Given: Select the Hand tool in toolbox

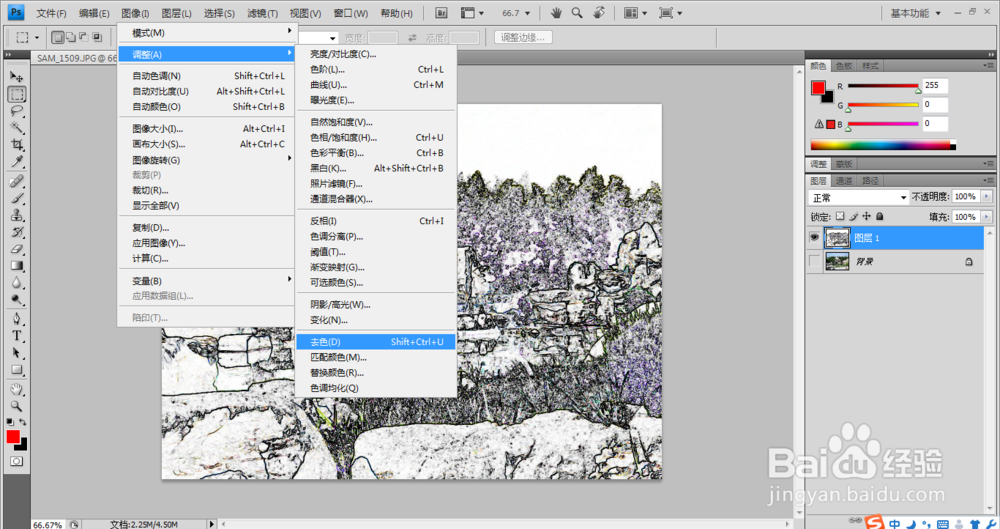Looking at the screenshot, I should coord(17,389).
